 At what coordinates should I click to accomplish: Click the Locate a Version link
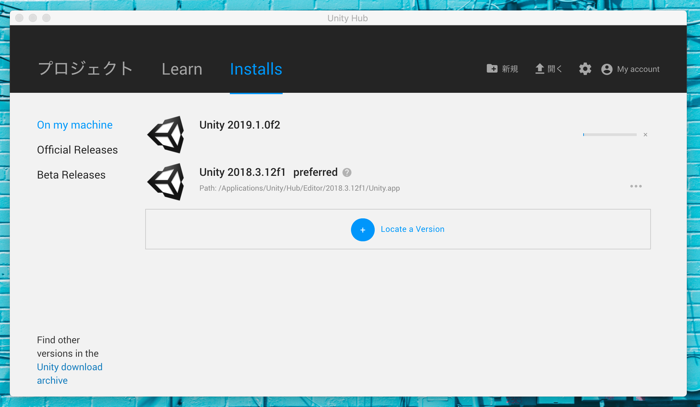point(412,229)
